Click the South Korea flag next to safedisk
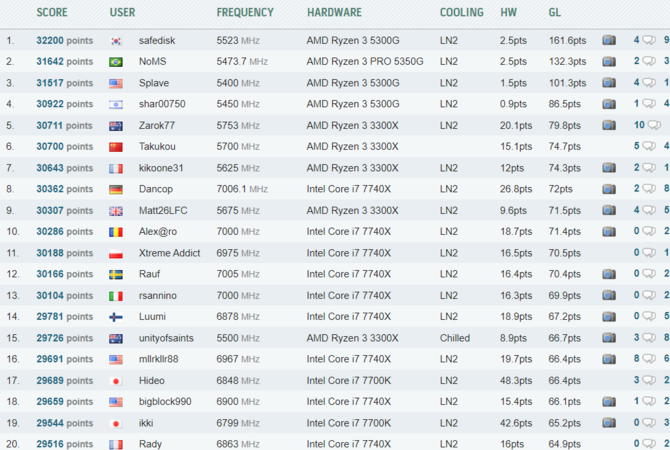Image resolution: width=670 pixels, height=450 pixels. [116, 41]
